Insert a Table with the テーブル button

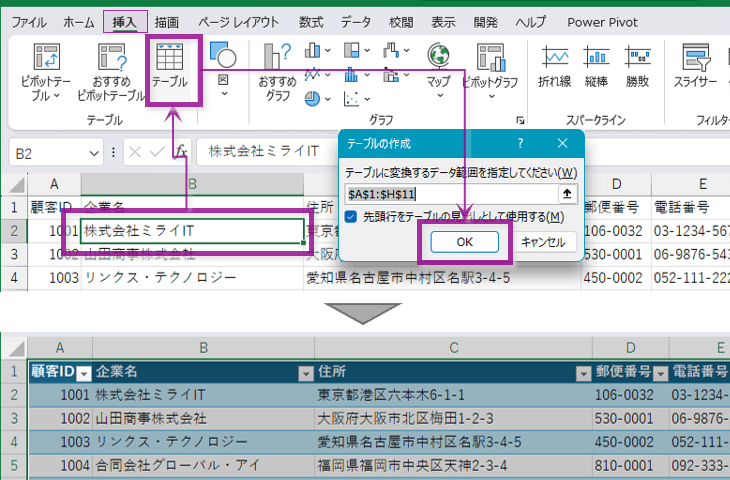[x=170, y=66]
